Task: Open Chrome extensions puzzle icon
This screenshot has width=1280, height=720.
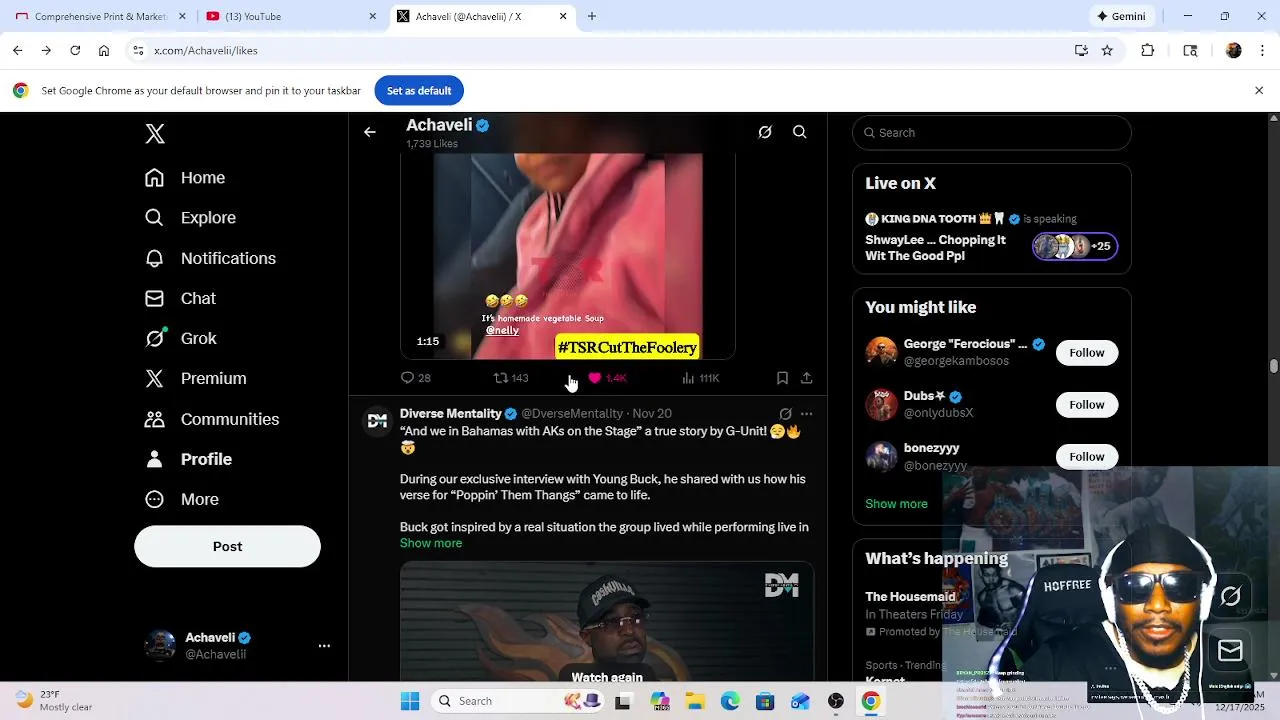Action: pos(1148,50)
